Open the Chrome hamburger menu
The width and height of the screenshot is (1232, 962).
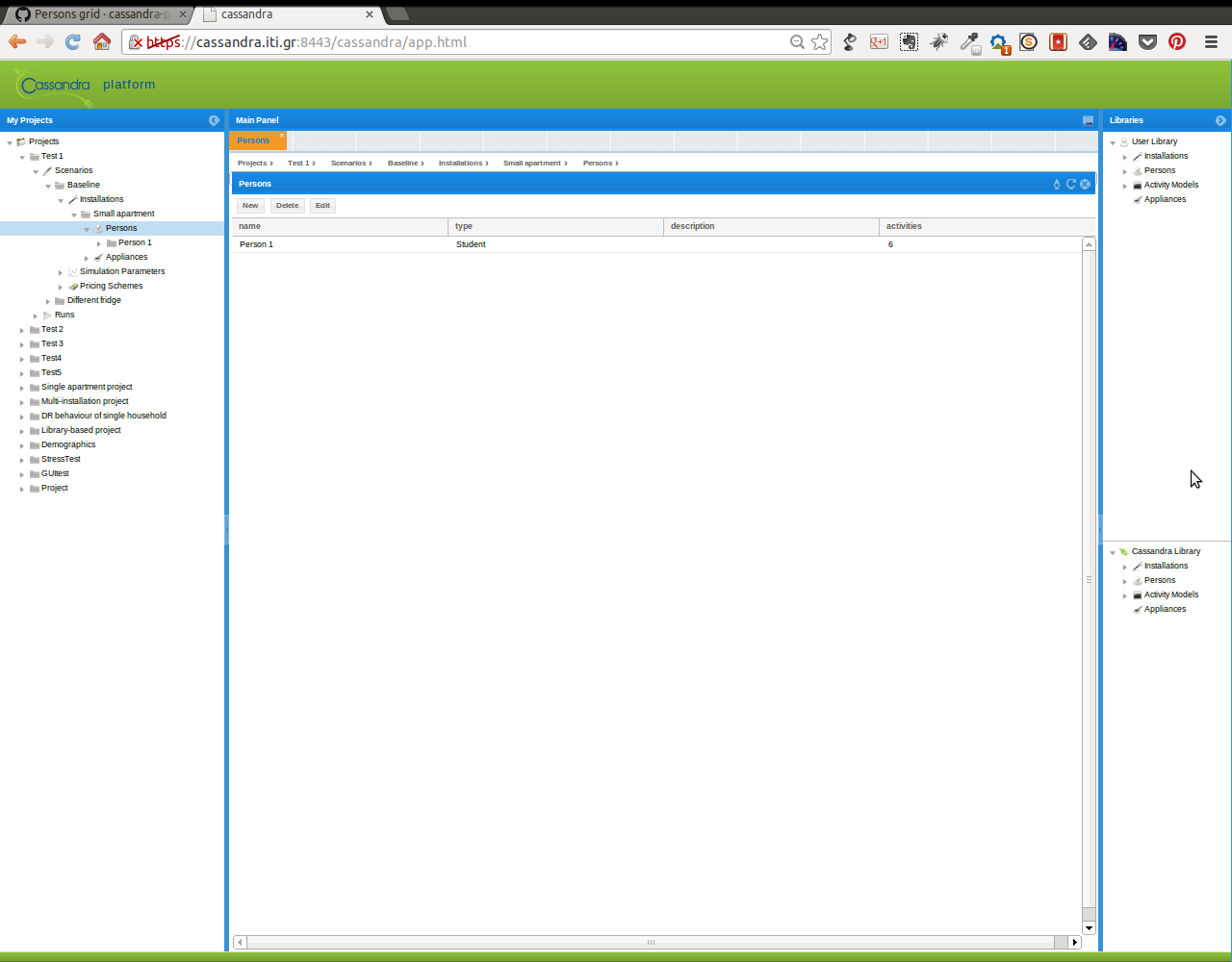pyautogui.click(x=1211, y=41)
